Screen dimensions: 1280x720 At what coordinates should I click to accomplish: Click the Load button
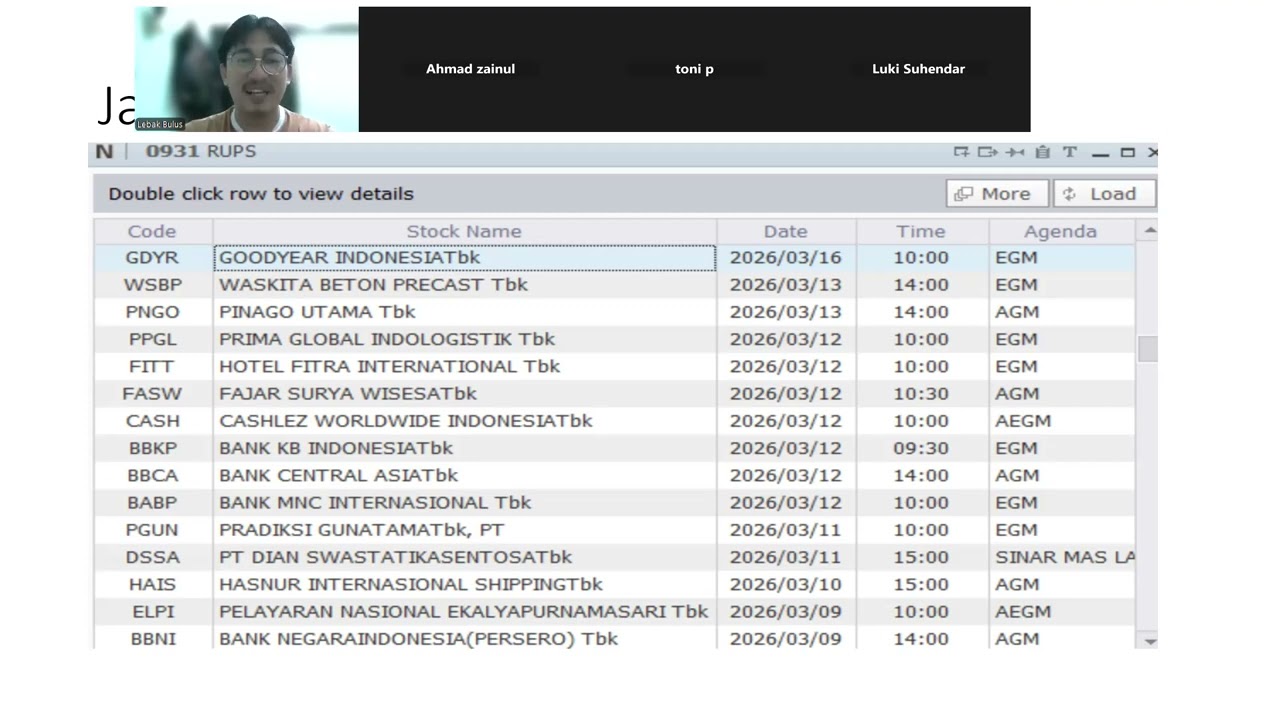pyautogui.click(x=1104, y=193)
